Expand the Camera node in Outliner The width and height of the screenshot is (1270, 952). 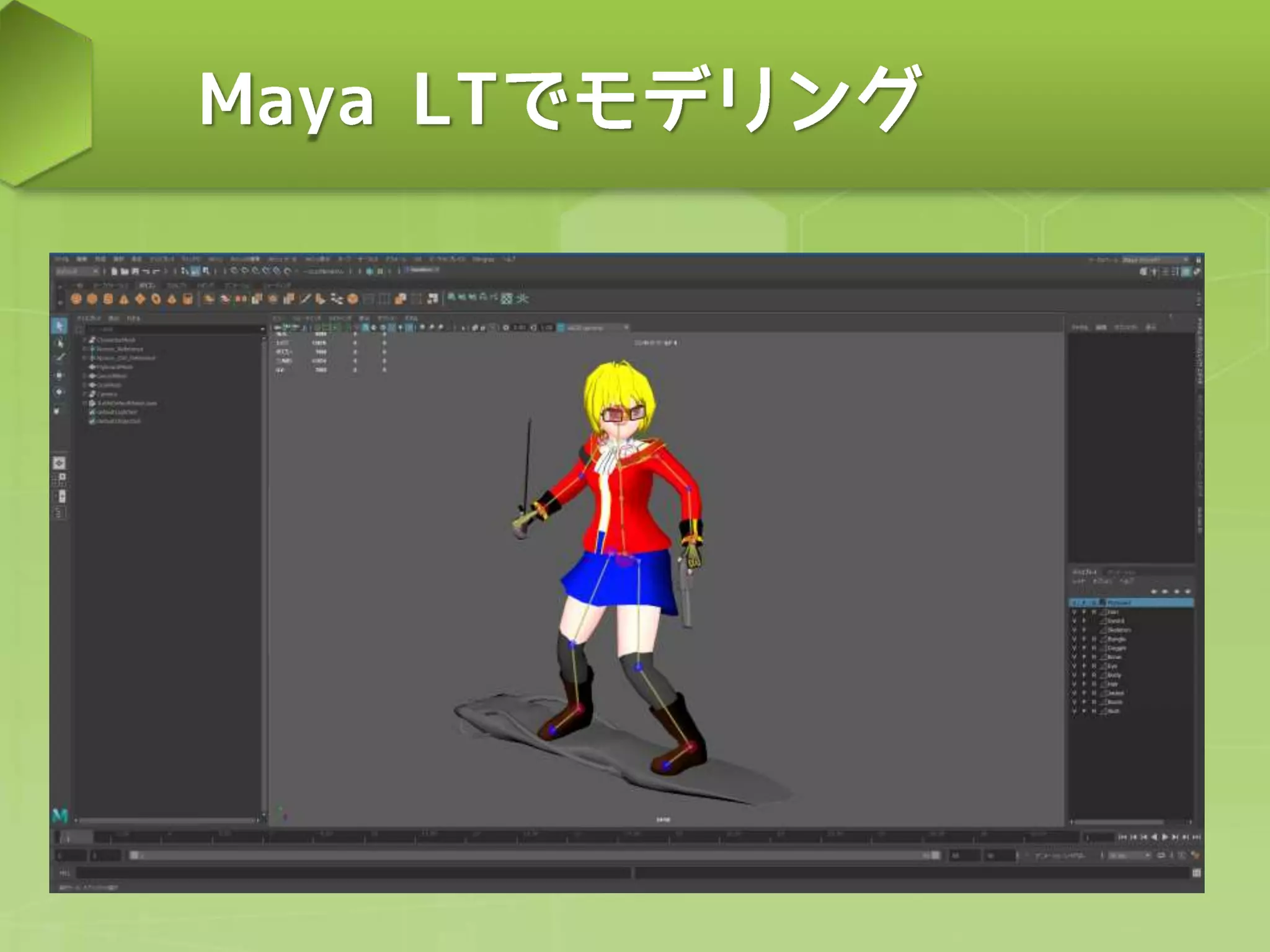85,394
